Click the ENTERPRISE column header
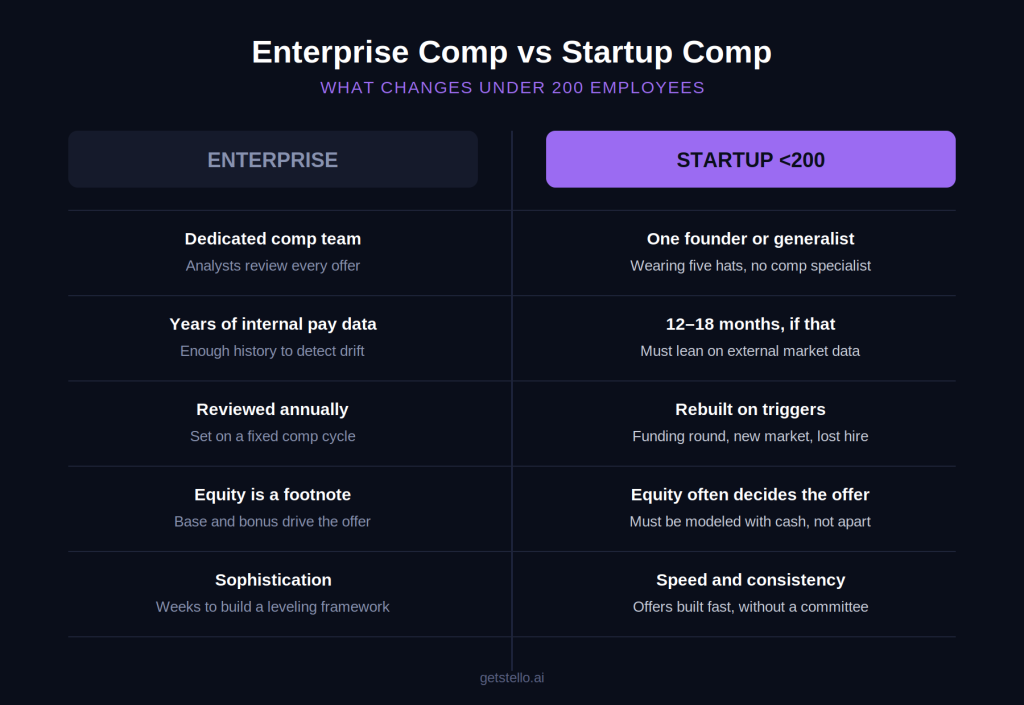The height and width of the screenshot is (705, 1024). (273, 159)
